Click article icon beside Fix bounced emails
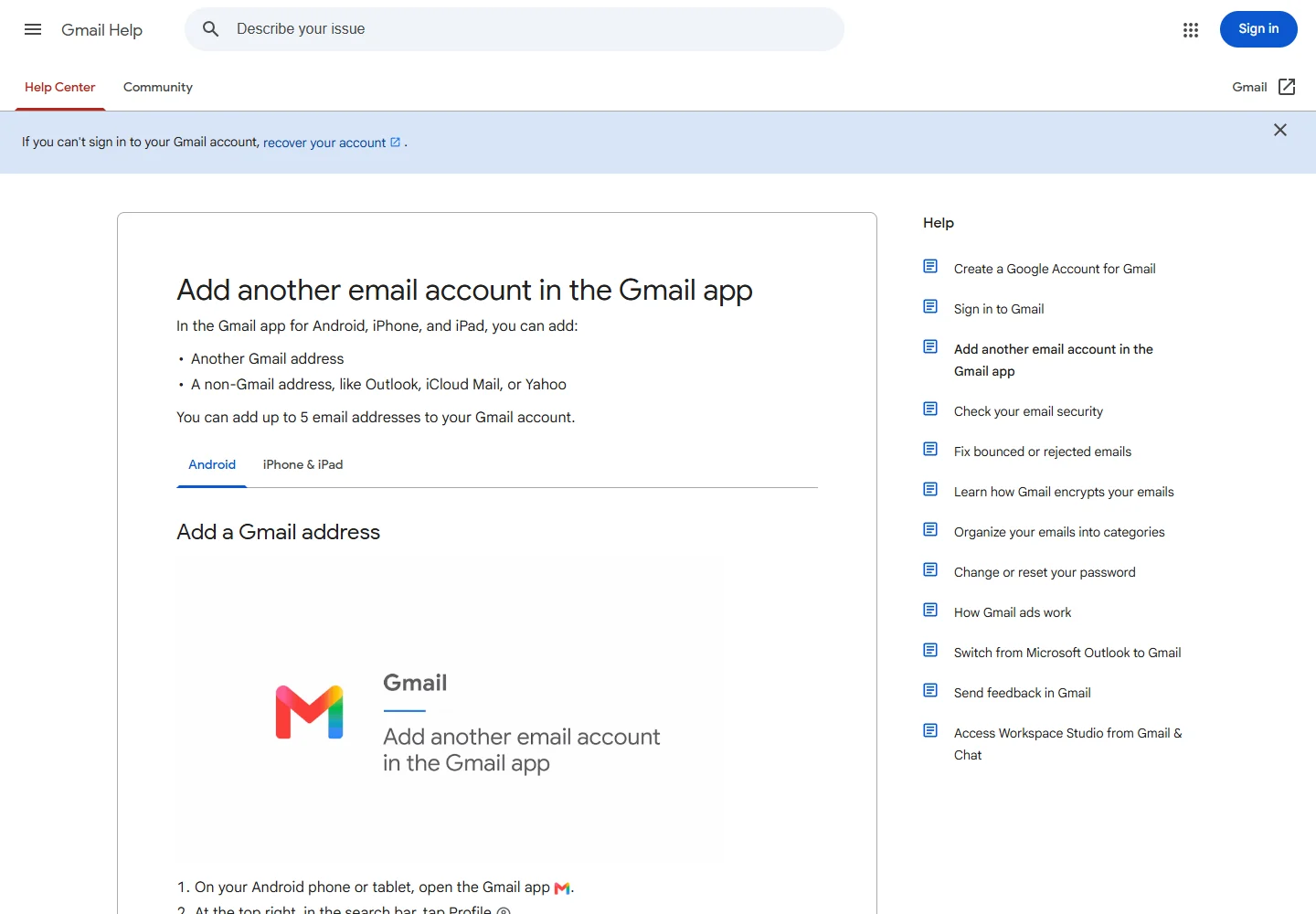This screenshot has height=914, width=1316. pos(930,449)
